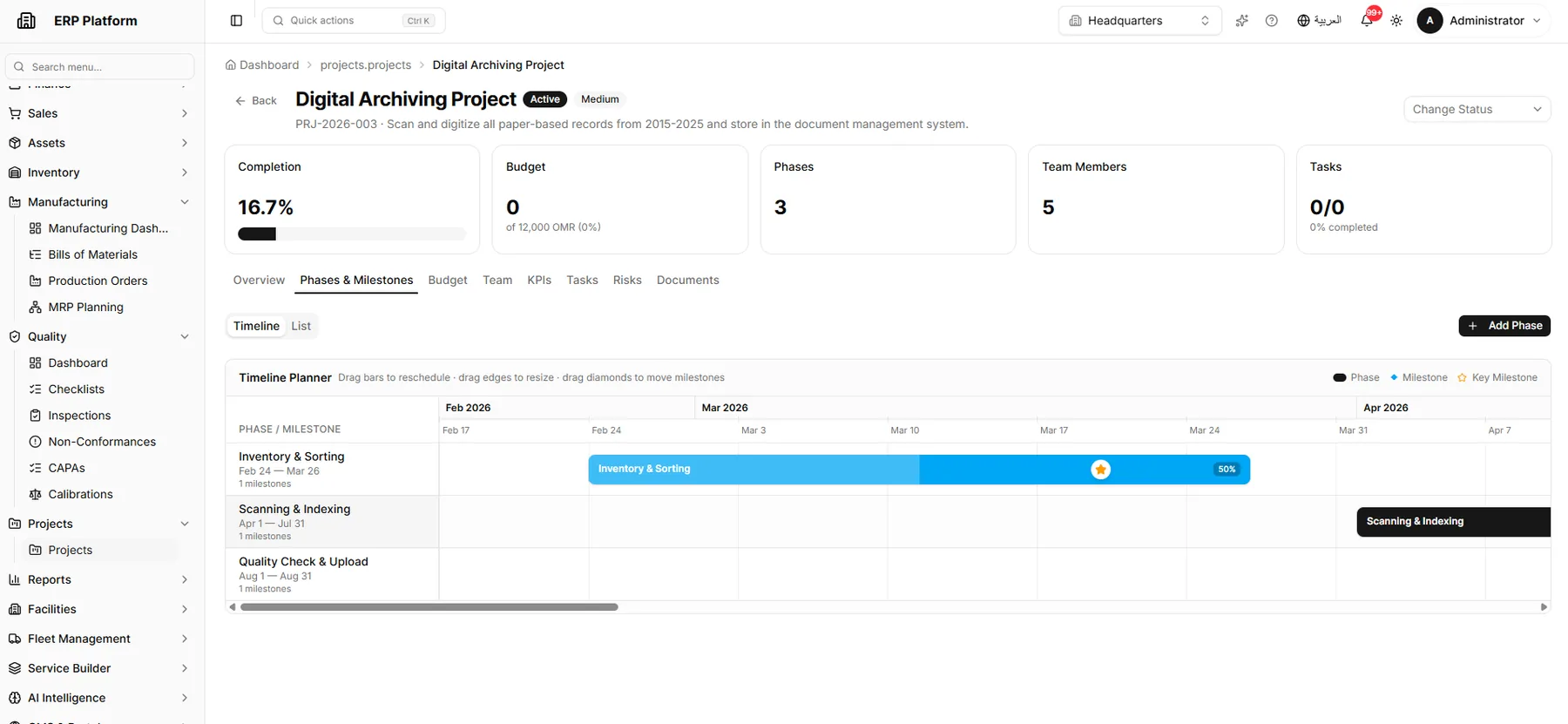Expand the Inventory menu chevron
Viewport: 1568px width, 724px height.
pos(185,173)
